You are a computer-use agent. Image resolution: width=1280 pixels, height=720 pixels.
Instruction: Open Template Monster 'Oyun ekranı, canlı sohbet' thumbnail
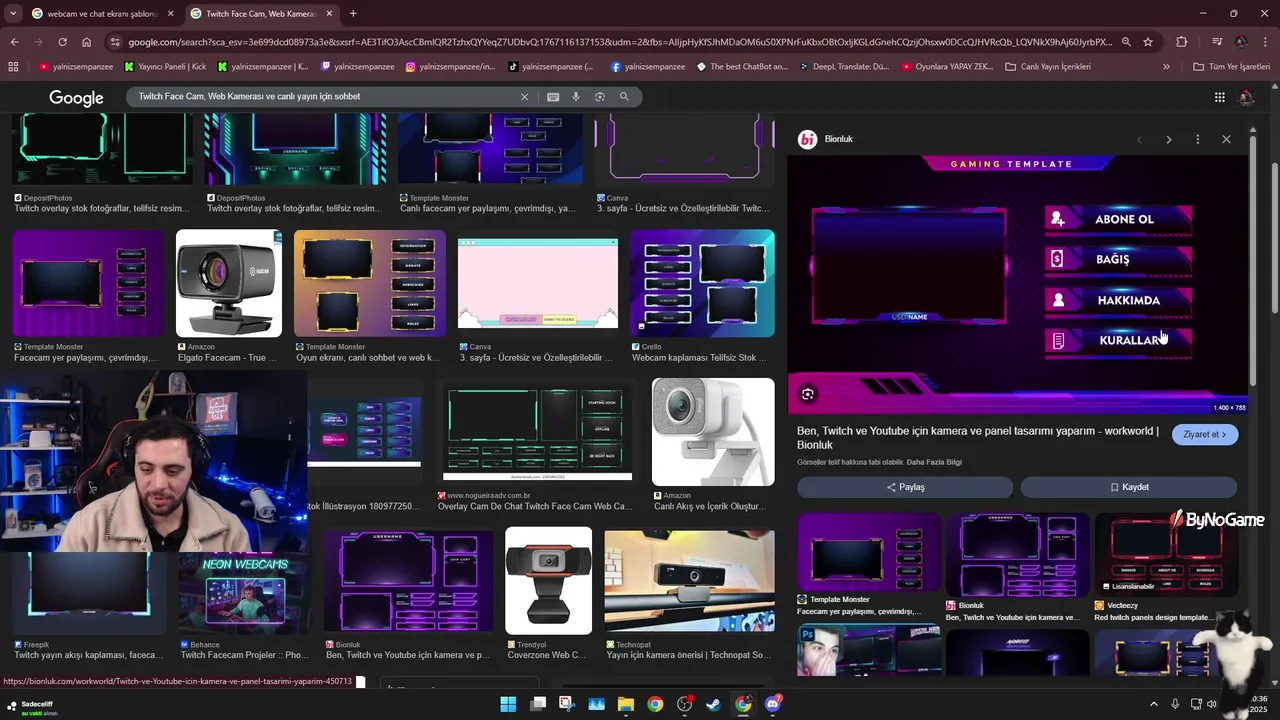(370, 284)
